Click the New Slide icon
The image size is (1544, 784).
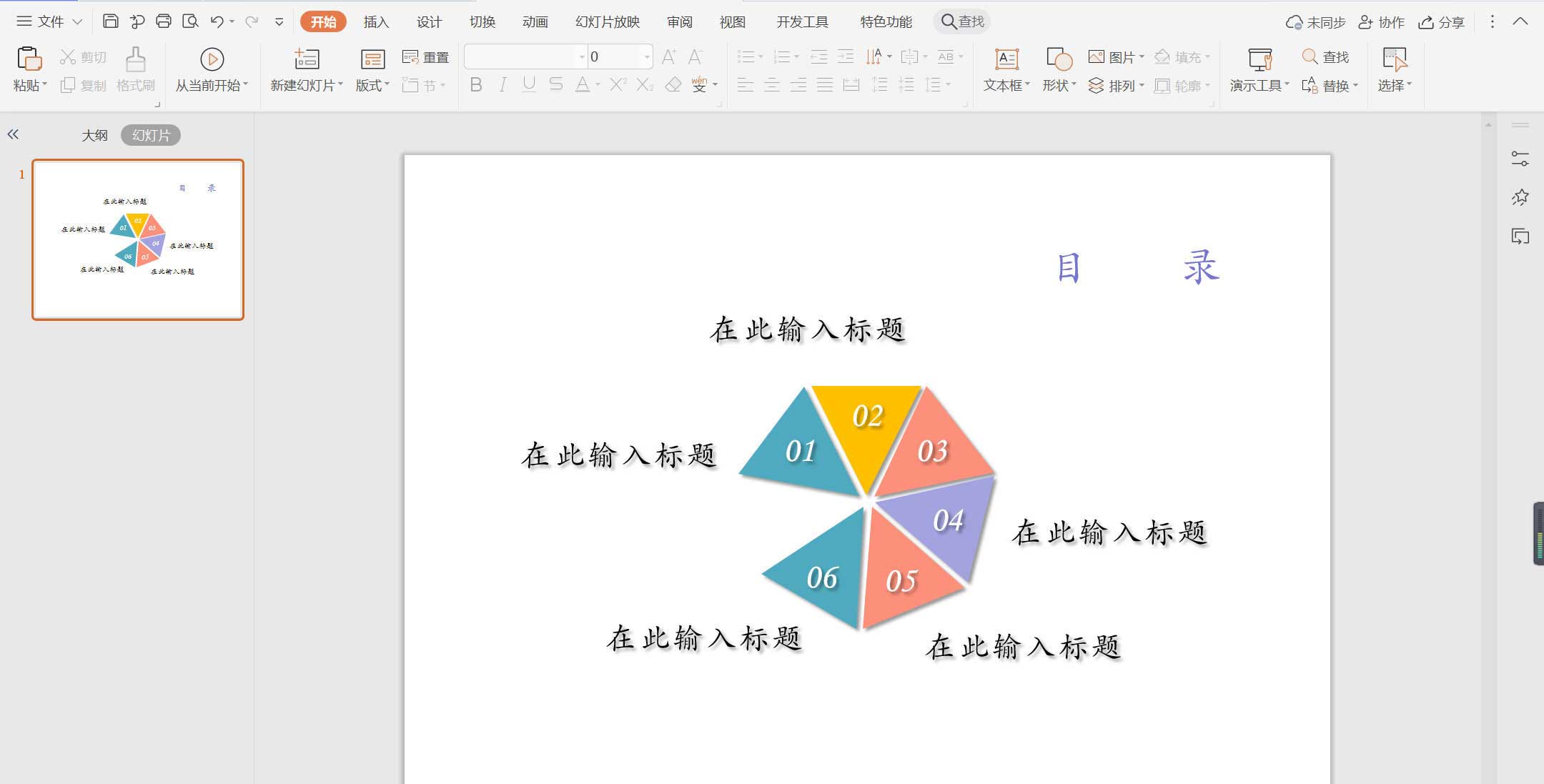click(306, 59)
